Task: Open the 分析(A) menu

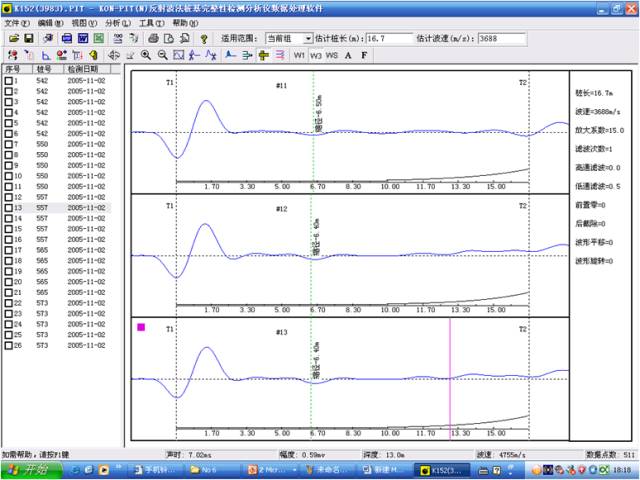Action: [117, 22]
